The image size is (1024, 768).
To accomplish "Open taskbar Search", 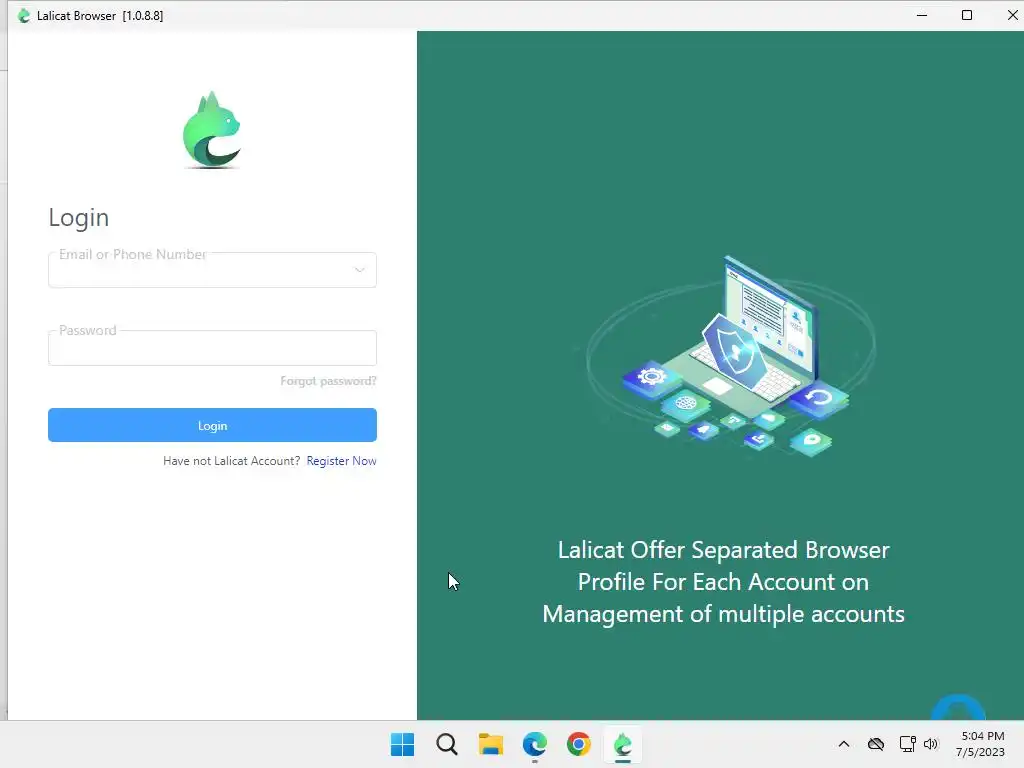I will pyautogui.click(x=447, y=744).
